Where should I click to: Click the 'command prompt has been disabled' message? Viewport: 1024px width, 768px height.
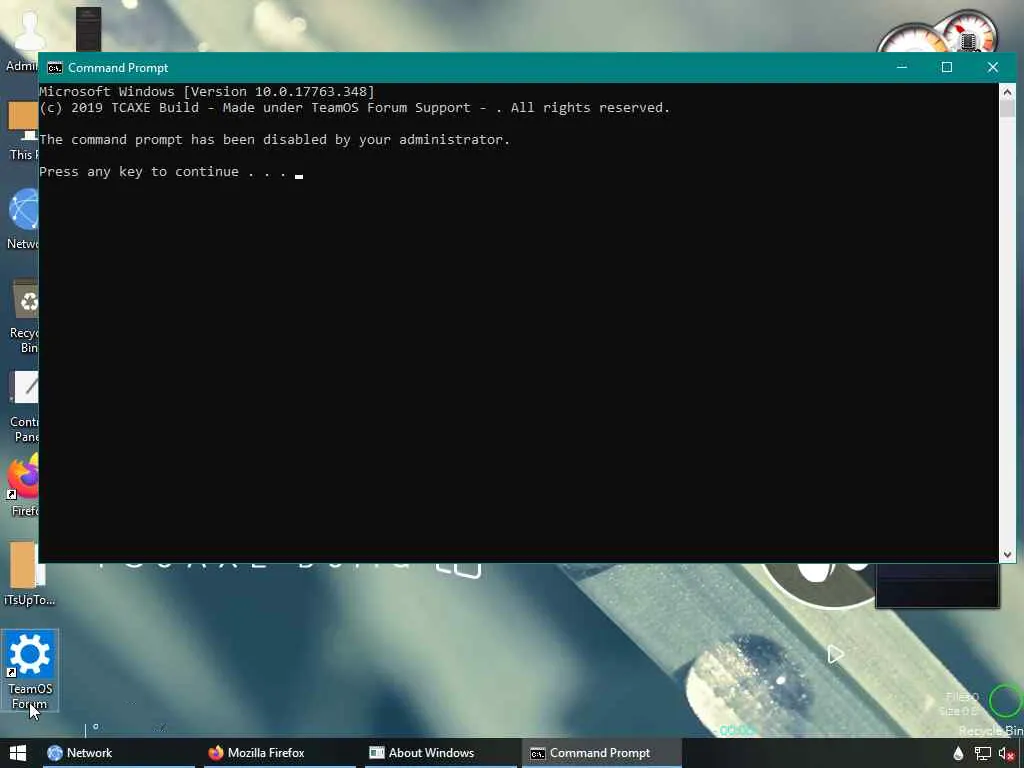274,140
